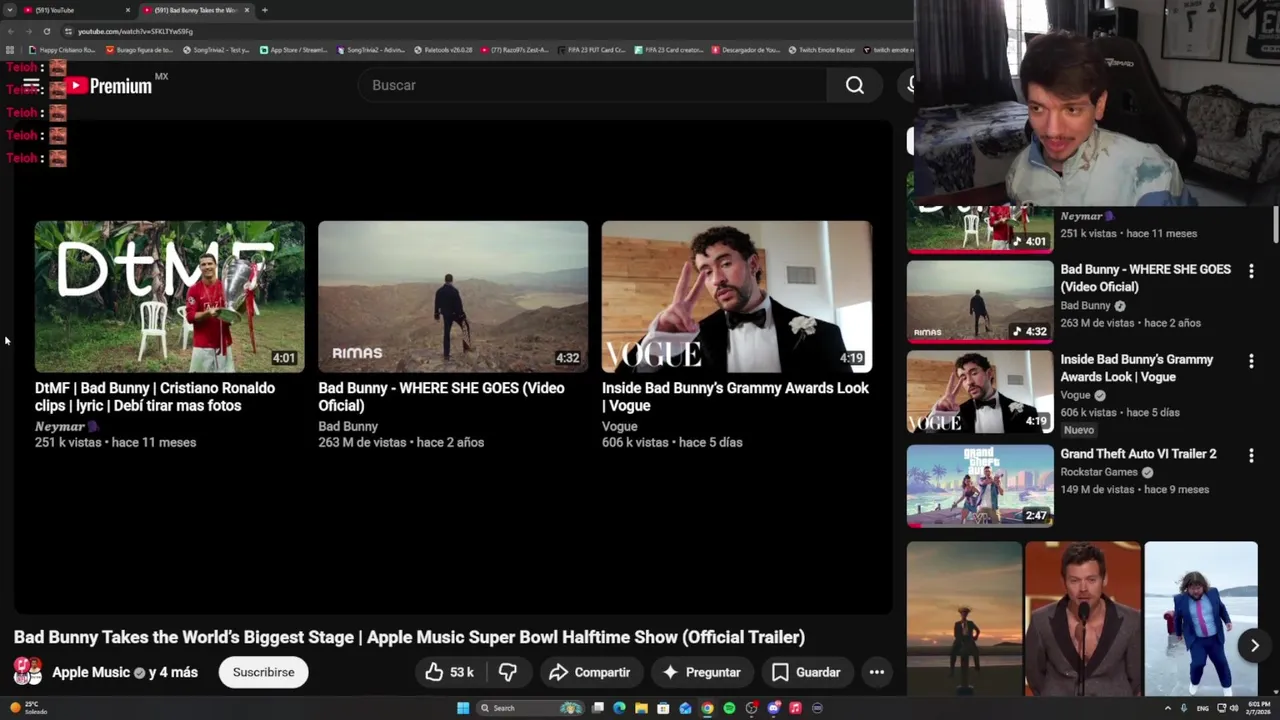Viewport: 1280px width, 720px height.
Task: Open the sunset silhouette Short
Action: pyautogui.click(x=964, y=619)
